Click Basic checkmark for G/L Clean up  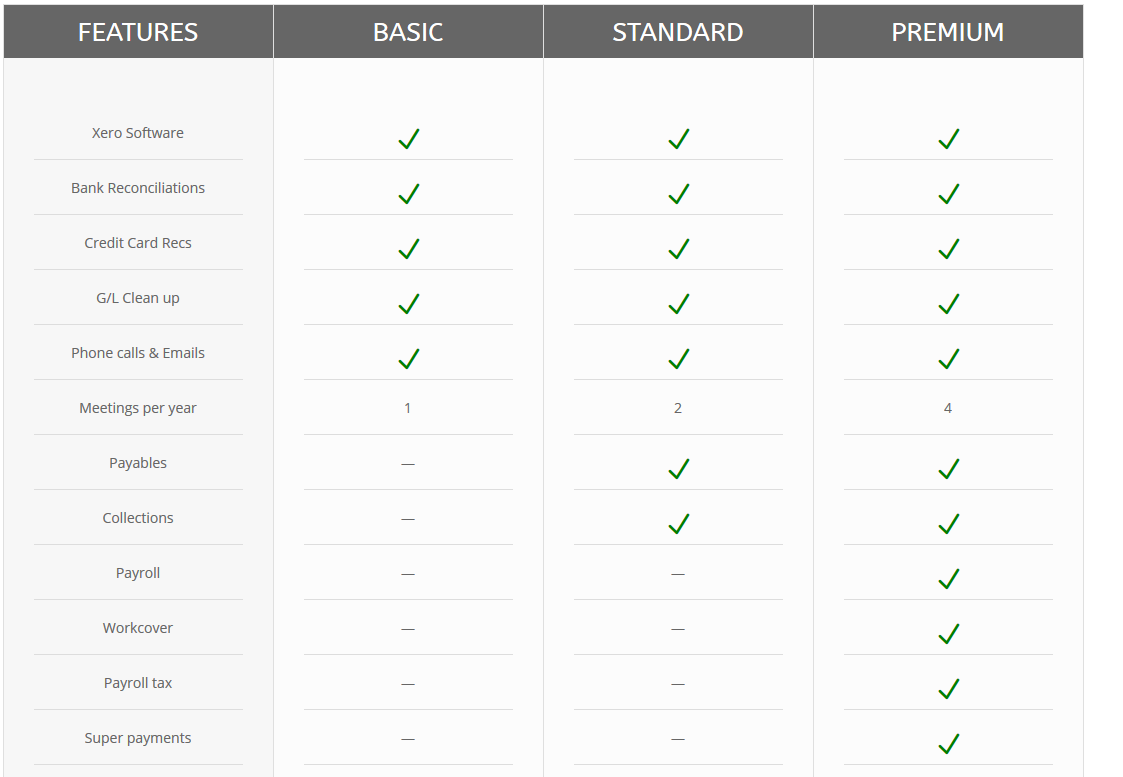[x=408, y=304]
